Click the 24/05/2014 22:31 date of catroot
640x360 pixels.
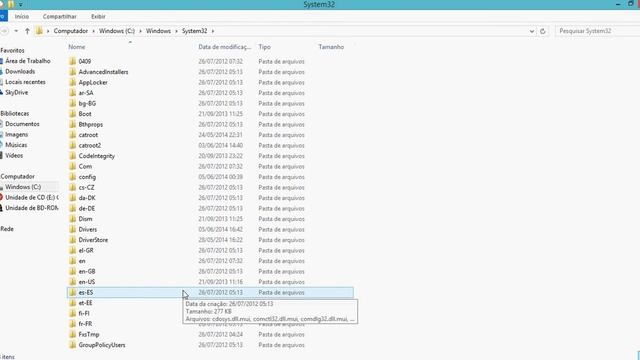point(220,135)
